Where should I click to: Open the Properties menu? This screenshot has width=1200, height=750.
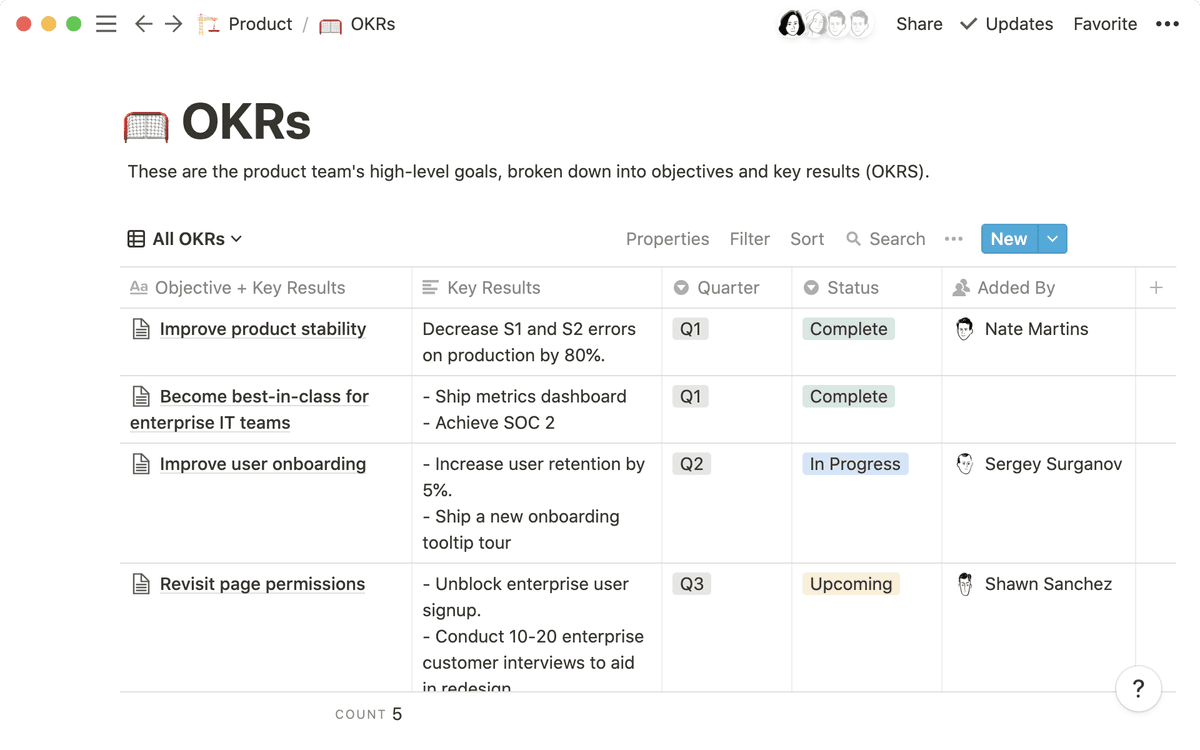click(668, 239)
